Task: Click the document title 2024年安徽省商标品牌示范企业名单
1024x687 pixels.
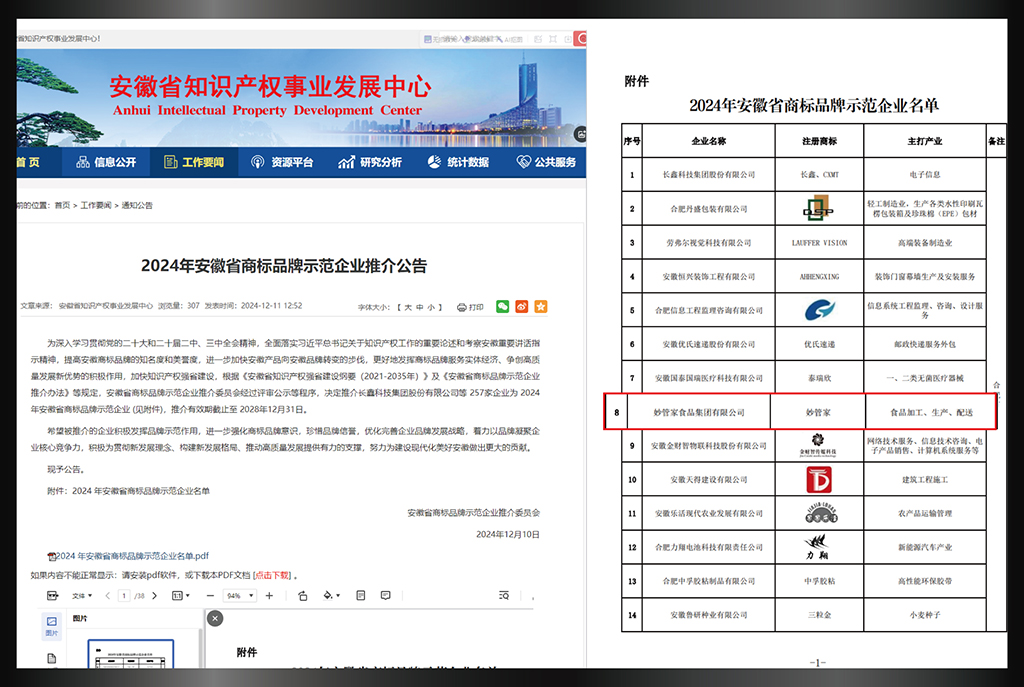Action: (814, 105)
